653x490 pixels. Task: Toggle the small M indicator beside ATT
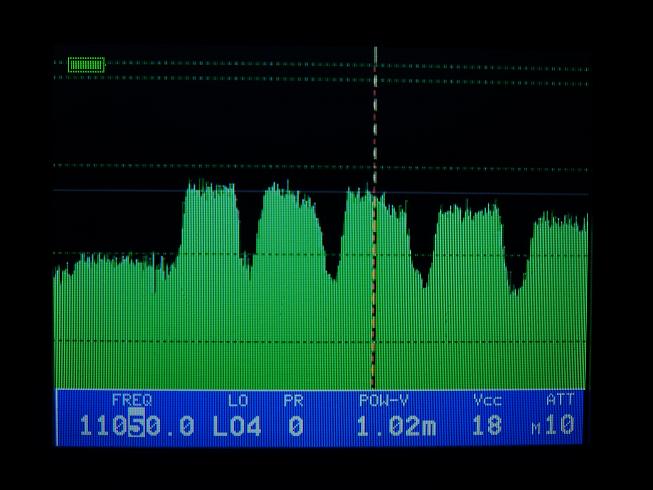click(536, 430)
